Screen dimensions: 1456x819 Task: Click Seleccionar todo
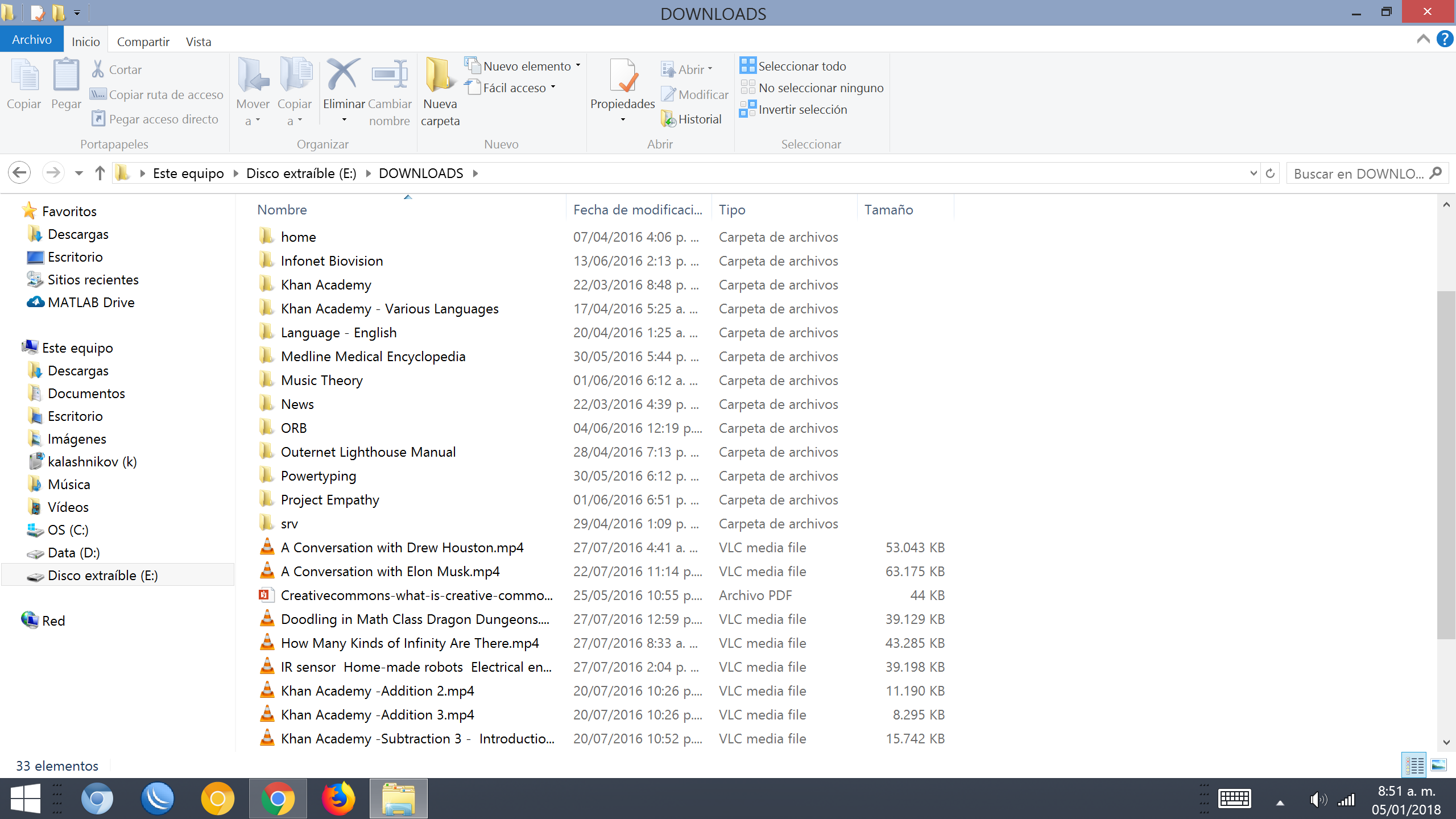coord(793,66)
